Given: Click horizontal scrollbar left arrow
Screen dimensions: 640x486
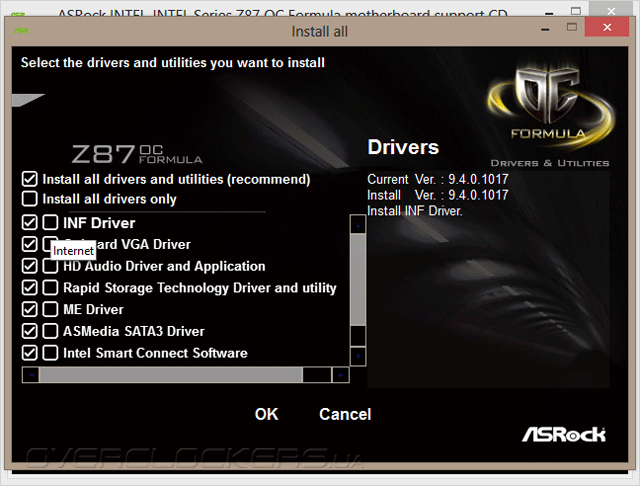Looking at the screenshot, I should [31, 375].
